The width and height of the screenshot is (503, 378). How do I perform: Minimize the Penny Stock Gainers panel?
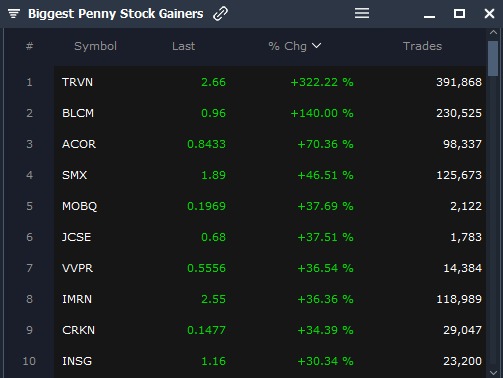[429, 16]
